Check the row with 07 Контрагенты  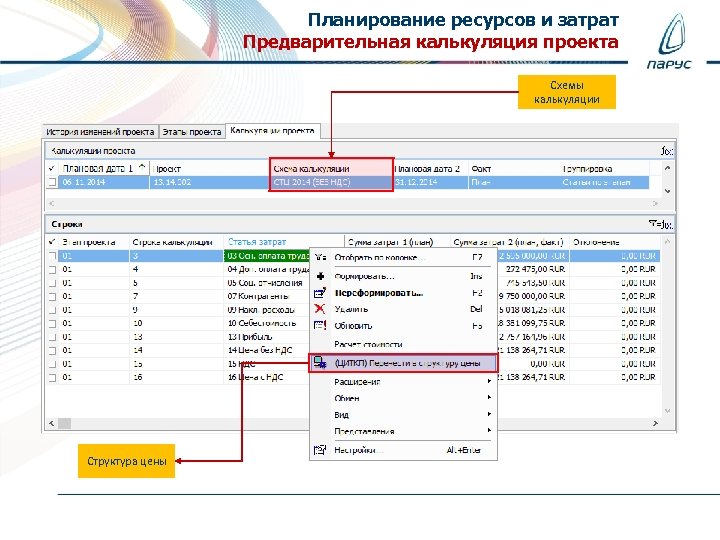(52, 297)
